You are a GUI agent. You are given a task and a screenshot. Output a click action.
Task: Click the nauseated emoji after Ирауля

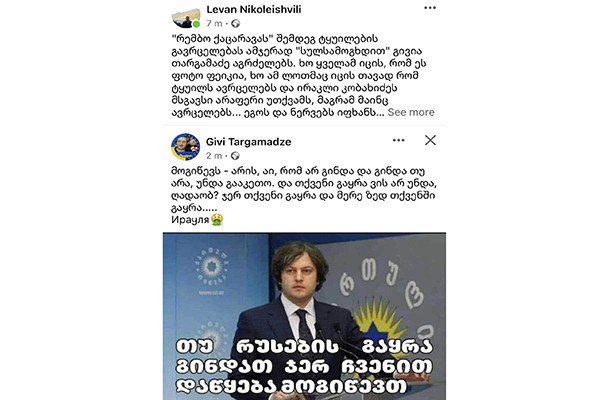point(217,220)
